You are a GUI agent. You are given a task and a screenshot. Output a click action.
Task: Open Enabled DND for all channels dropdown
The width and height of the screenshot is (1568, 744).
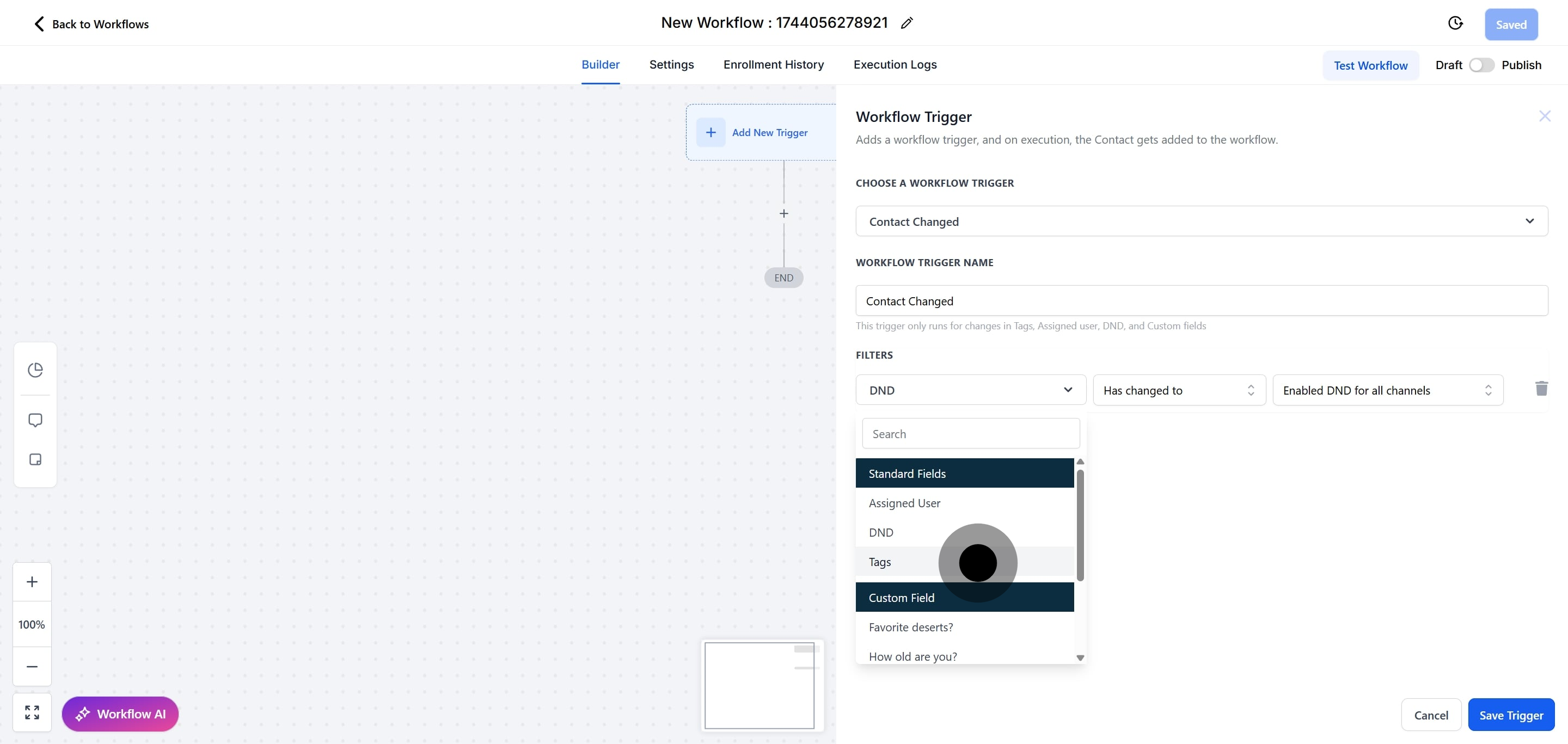coord(1387,390)
